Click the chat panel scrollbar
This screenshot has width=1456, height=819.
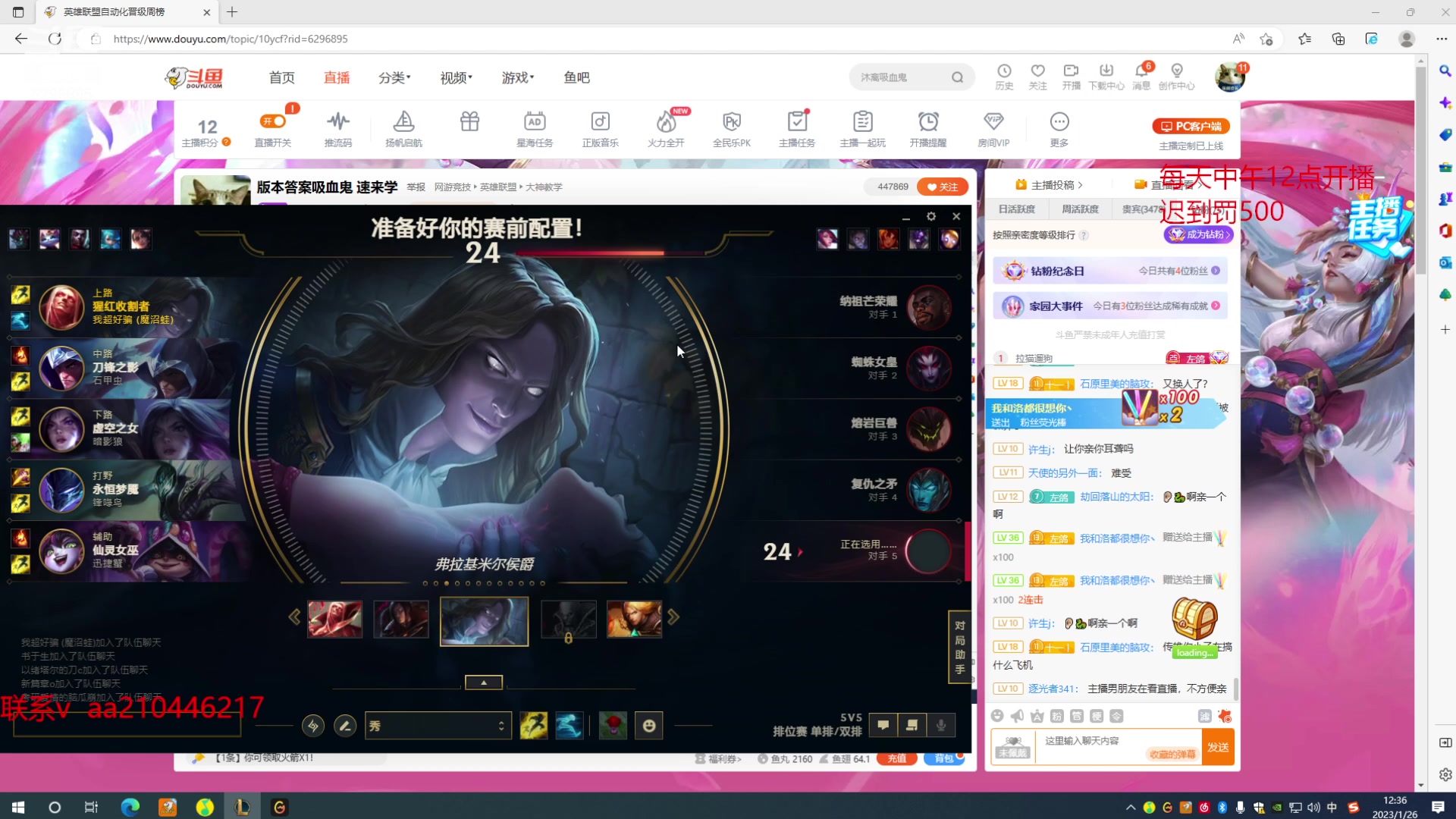1236,689
